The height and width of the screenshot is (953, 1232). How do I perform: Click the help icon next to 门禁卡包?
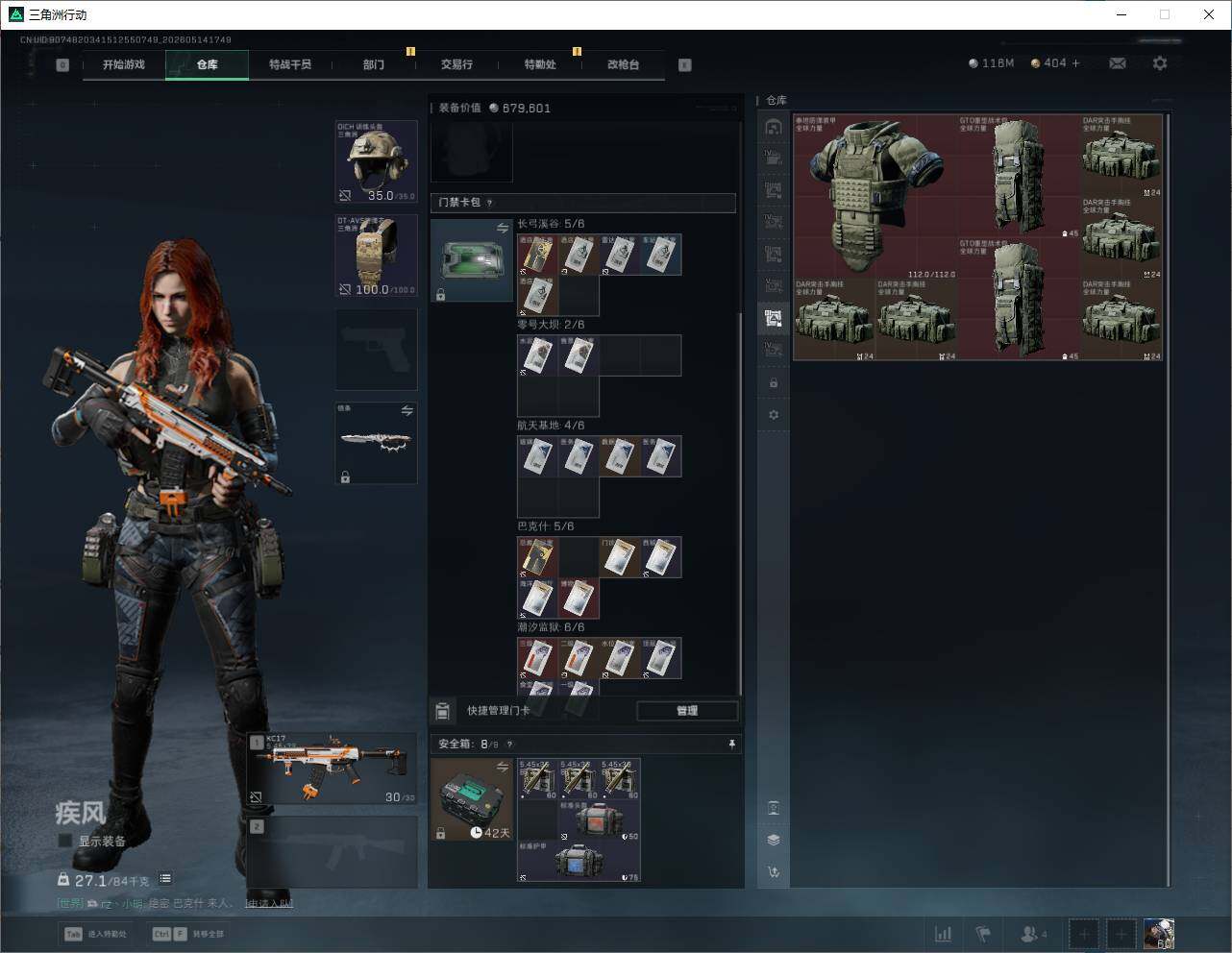point(490,203)
